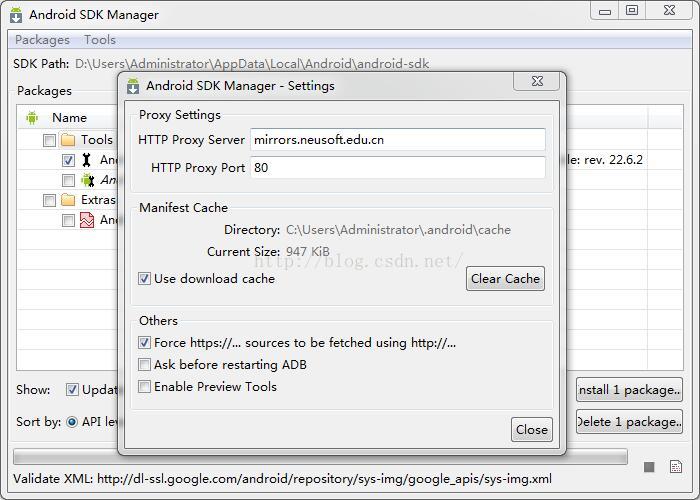Screen dimensions: 700x500
Task: Click the Close button in Settings
Action: [x=531, y=429]
